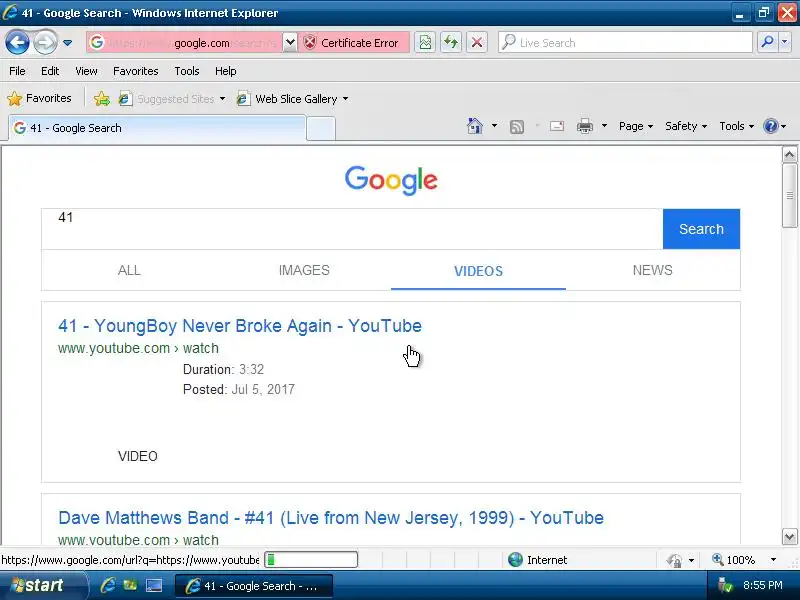Image resolution: width=800 pixels, height=600 pixels.
Task: Open '41 - YoungBoy Never Broke Again' link
Action: [x=240, y=326]
